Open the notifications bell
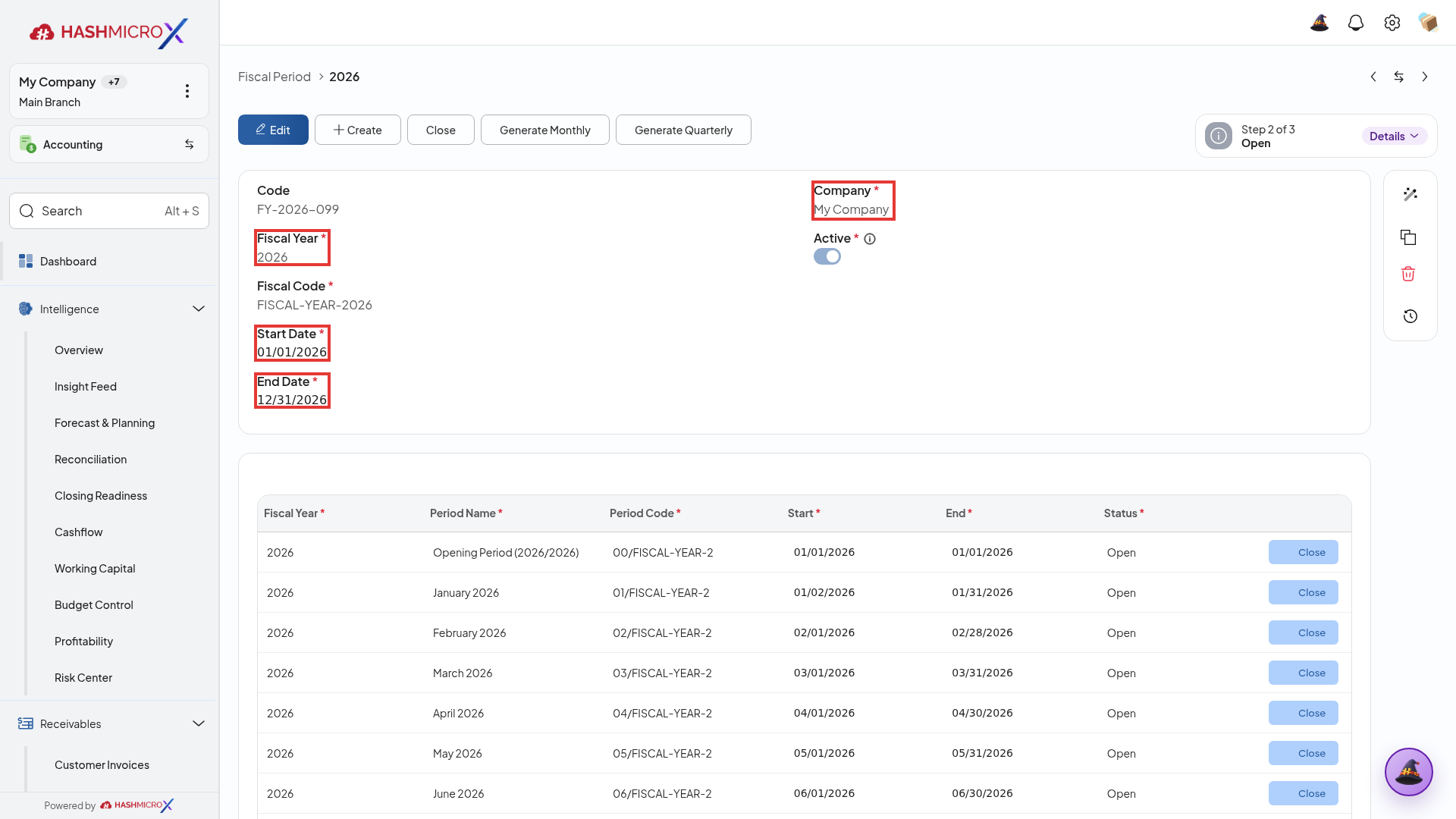 pos(1356,23)
